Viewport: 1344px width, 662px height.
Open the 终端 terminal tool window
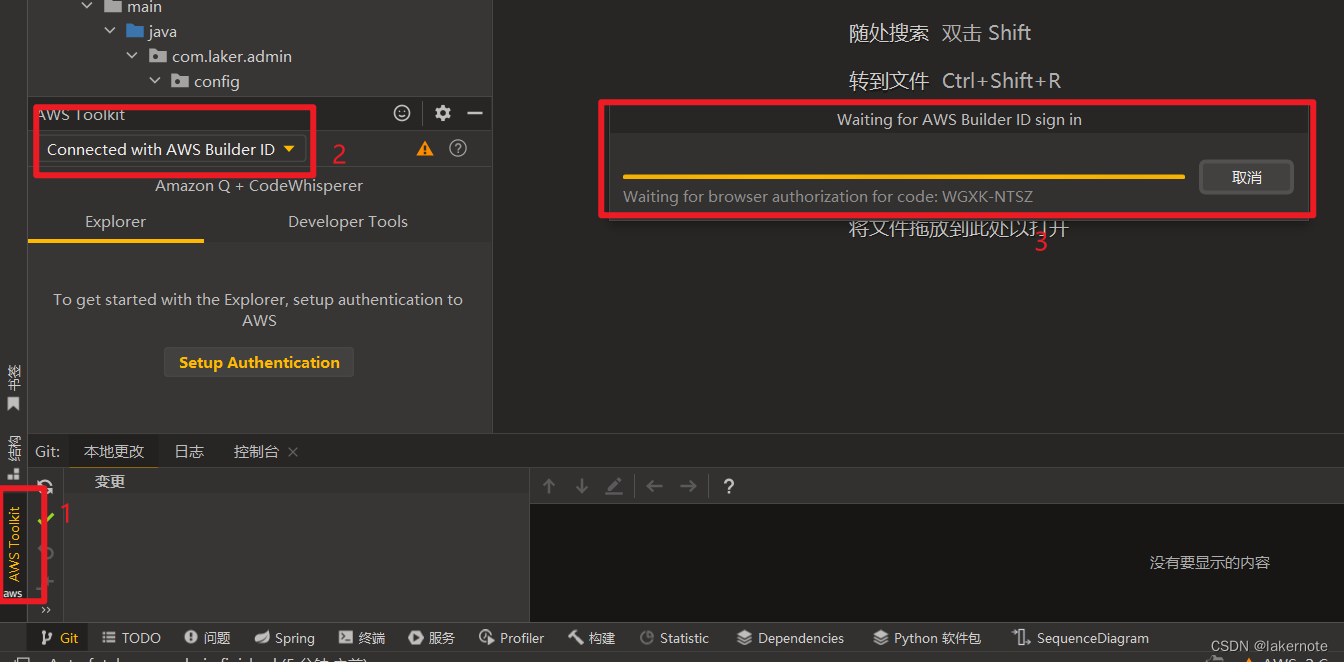click(x=362, y=638)
